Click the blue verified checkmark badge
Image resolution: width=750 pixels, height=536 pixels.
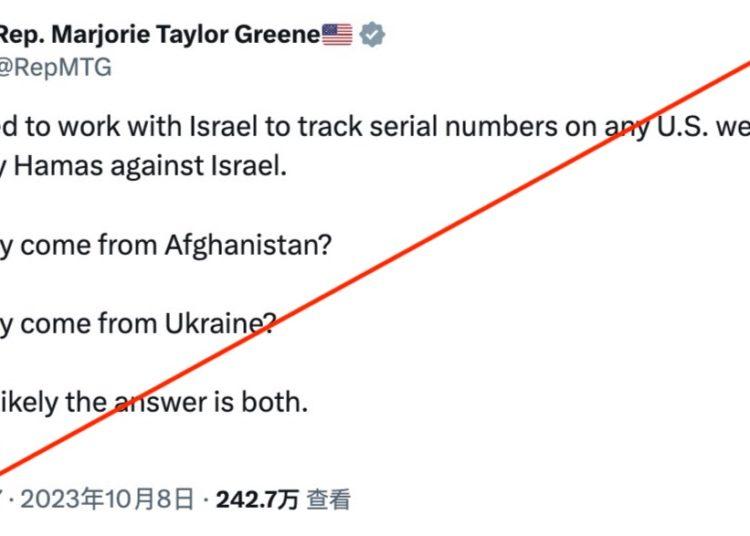click(372, 35)
